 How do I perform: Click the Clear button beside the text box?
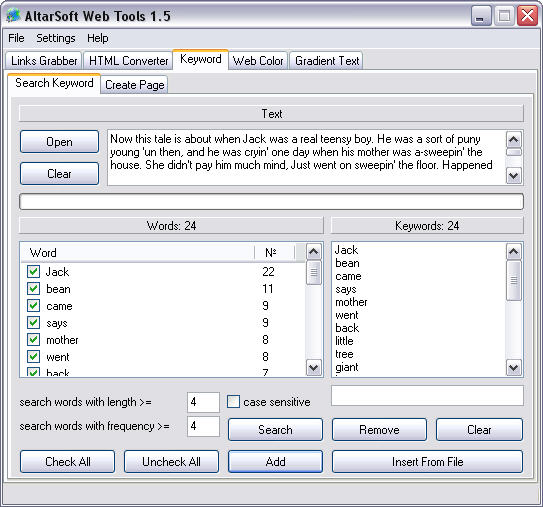(59, 174)
